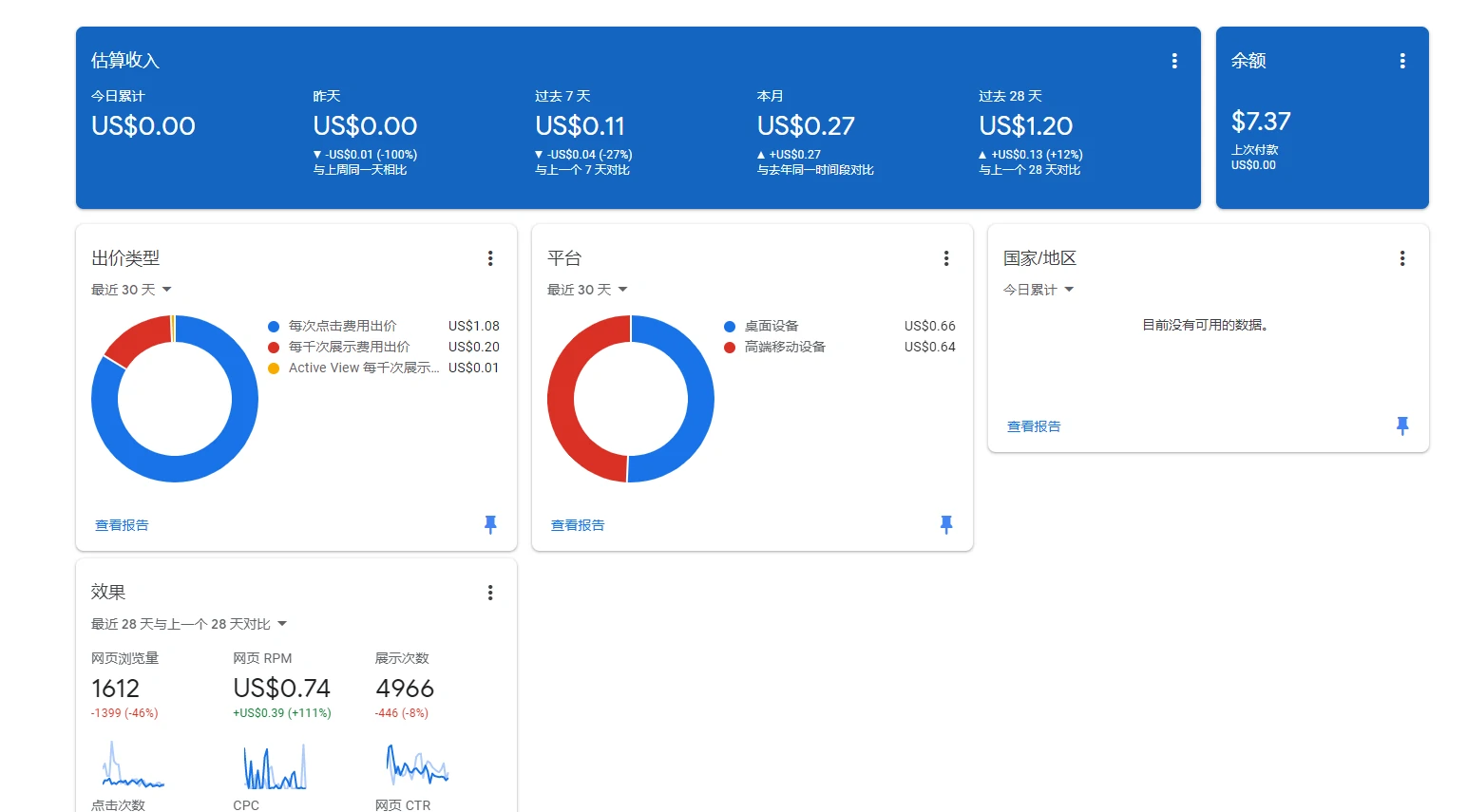This screenshot has width=1467, height=812.
Task: Open the 平台 card more options menu
Action: pos(946,258)
